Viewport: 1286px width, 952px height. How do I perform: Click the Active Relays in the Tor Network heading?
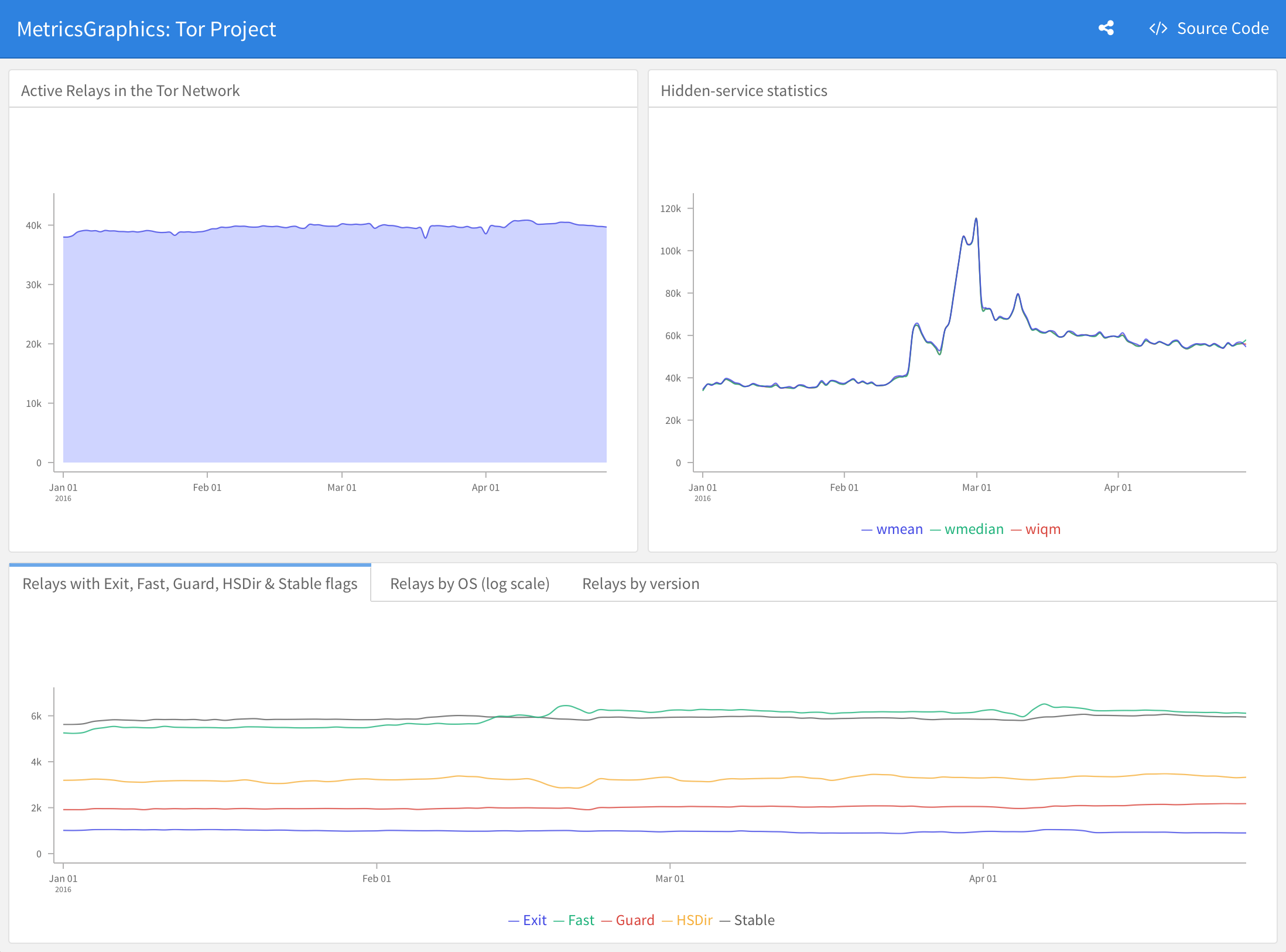(x=130, y=91)
